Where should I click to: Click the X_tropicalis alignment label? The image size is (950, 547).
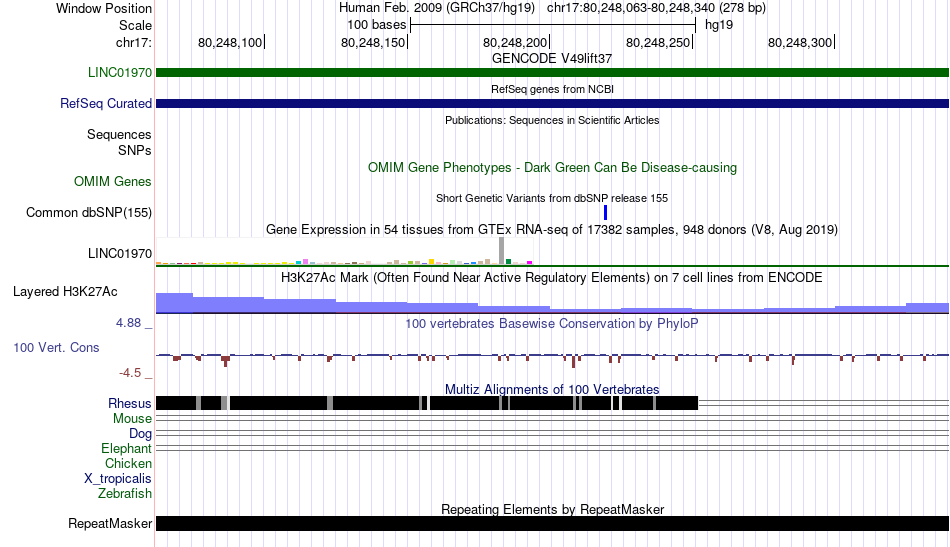(x=118, y=479)
